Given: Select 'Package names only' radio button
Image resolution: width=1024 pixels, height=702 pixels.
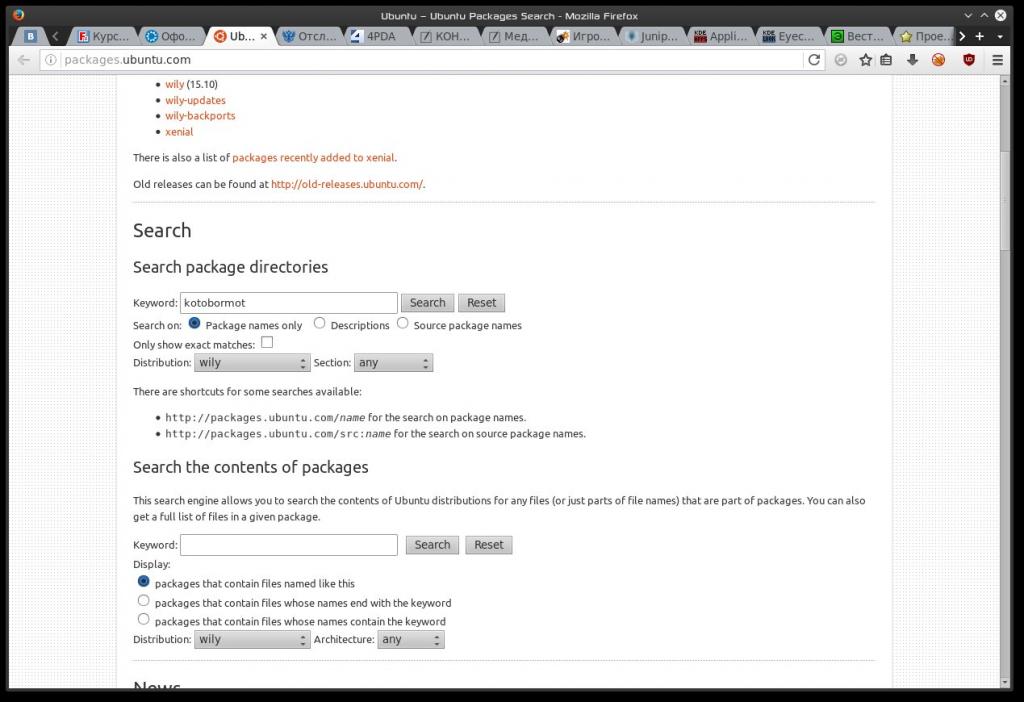Looking at the screenshot, I should [194, 323].
